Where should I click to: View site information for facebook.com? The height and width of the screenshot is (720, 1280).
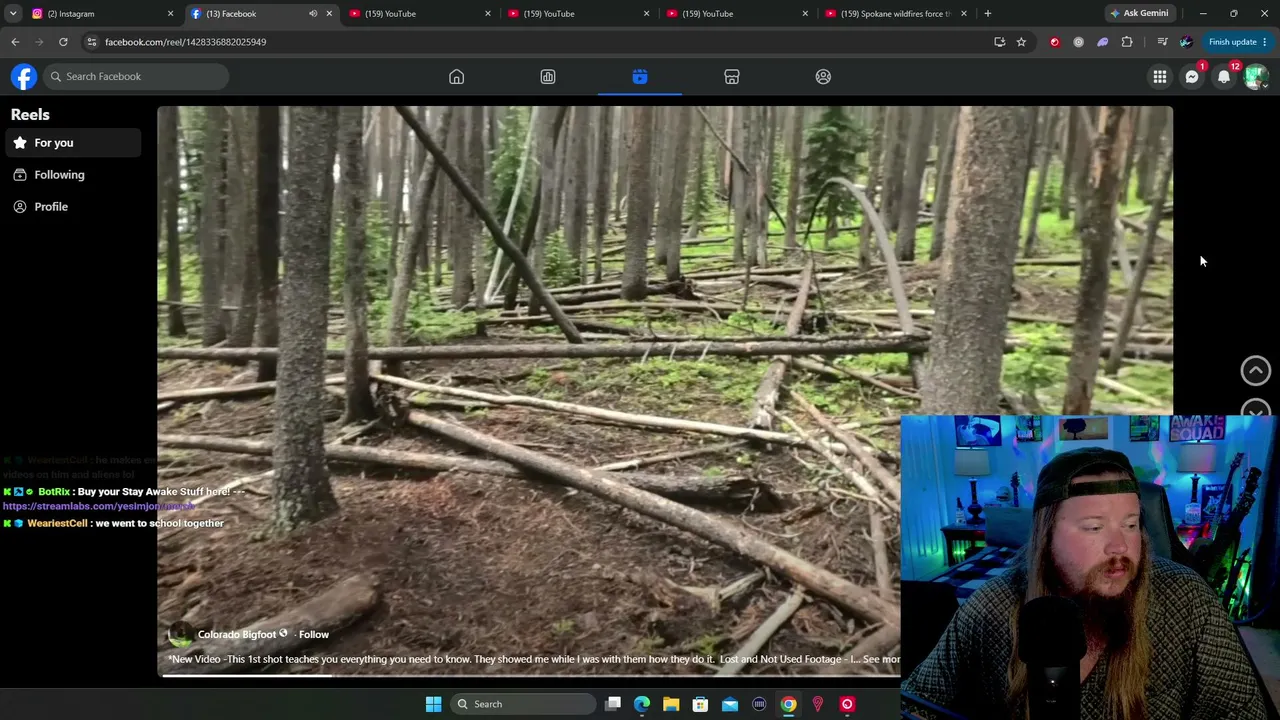point(91,42)
